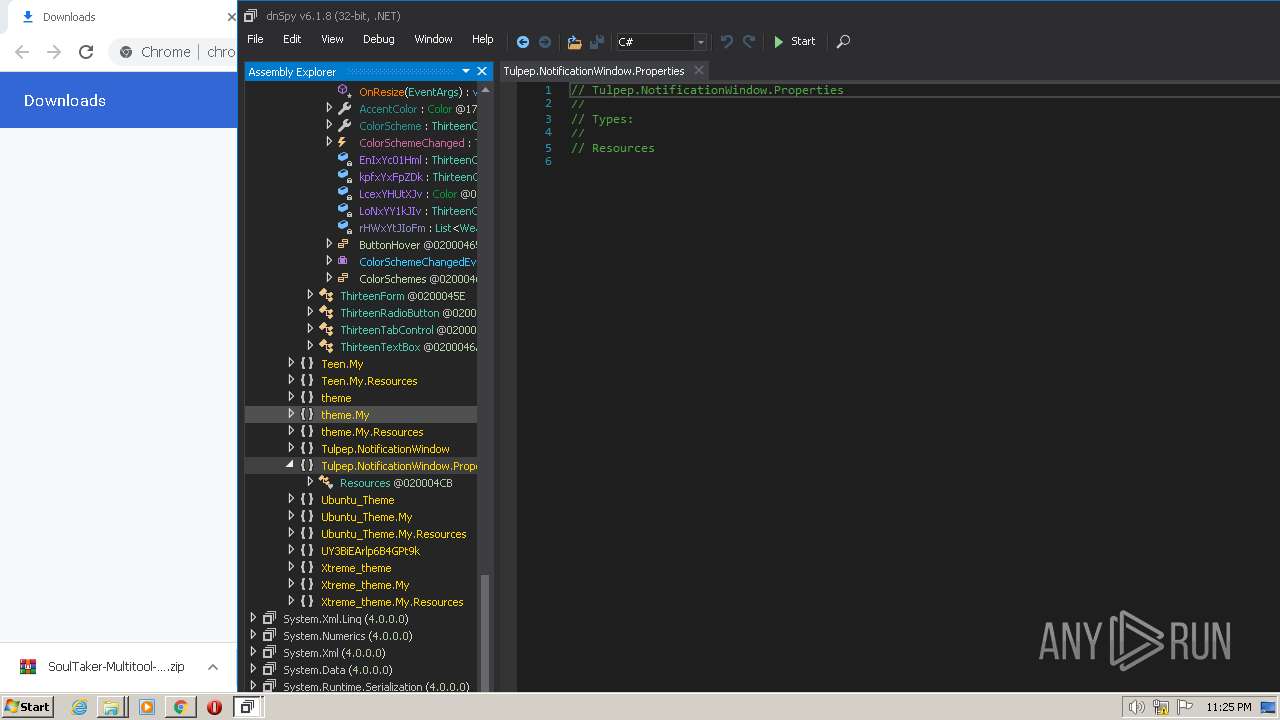
Task: Open Assembly Explorer panel options dropdown arrow
Action: 465,71
